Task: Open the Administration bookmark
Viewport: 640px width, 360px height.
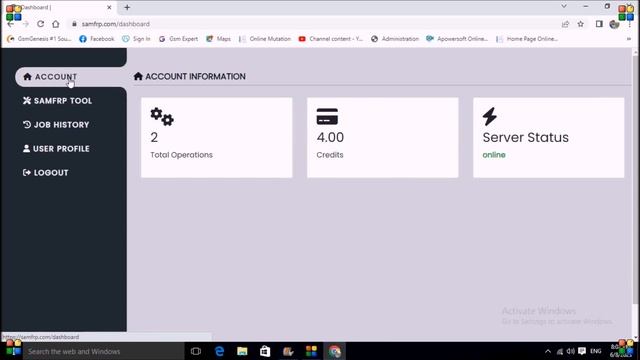Action: [x=395, y=39]
